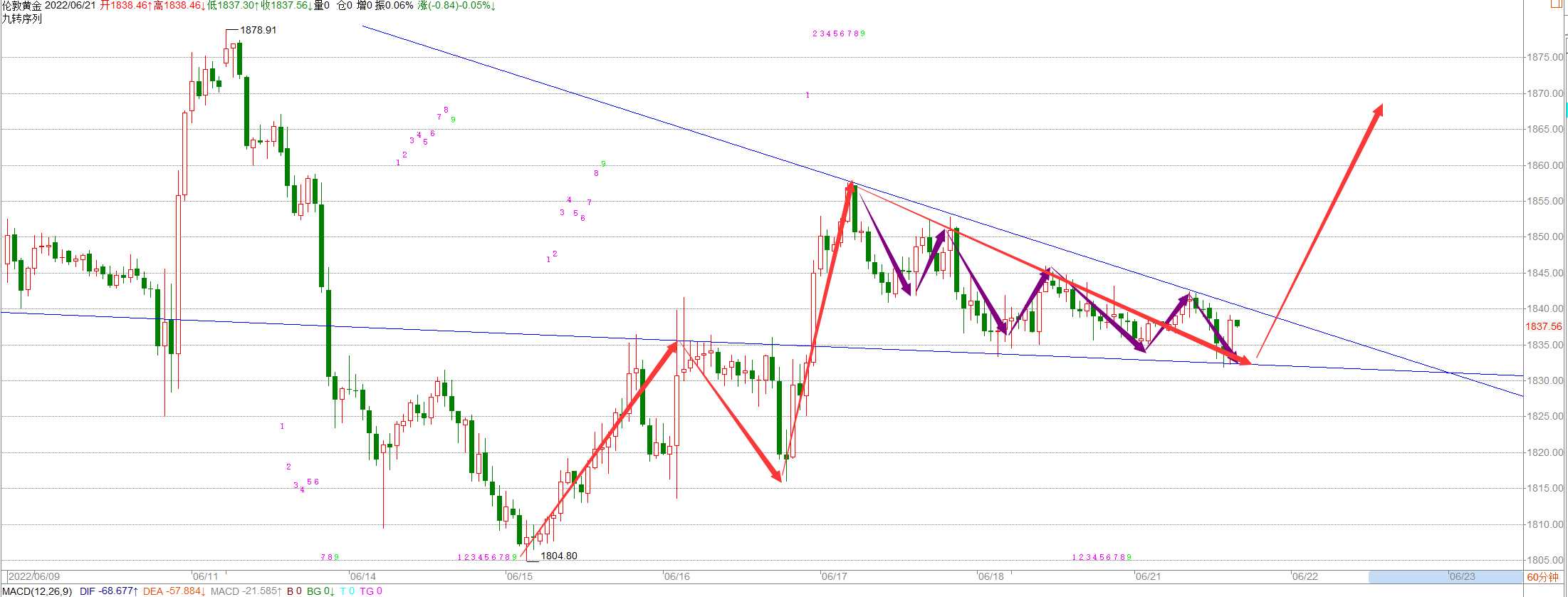Image resolution: width=1568 pixels, height=597 pixels.
Task: Click the 06/15 date marker
Action: (520, 576)
